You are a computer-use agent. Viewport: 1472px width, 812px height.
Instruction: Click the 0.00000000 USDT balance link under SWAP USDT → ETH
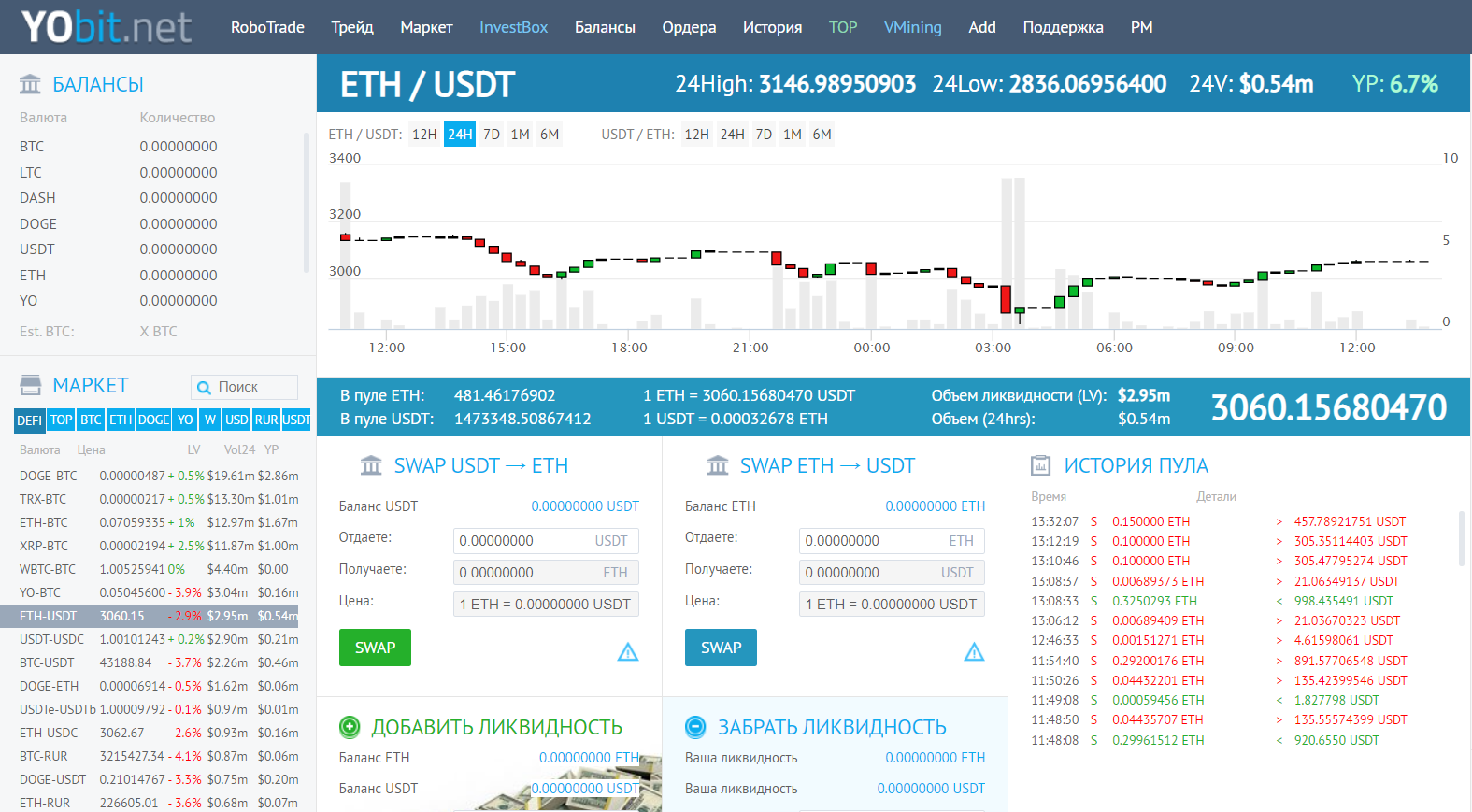585,506
